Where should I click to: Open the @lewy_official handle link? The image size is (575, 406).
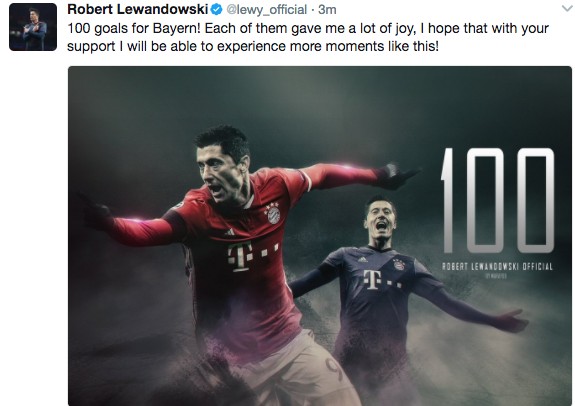click(266, 10)
